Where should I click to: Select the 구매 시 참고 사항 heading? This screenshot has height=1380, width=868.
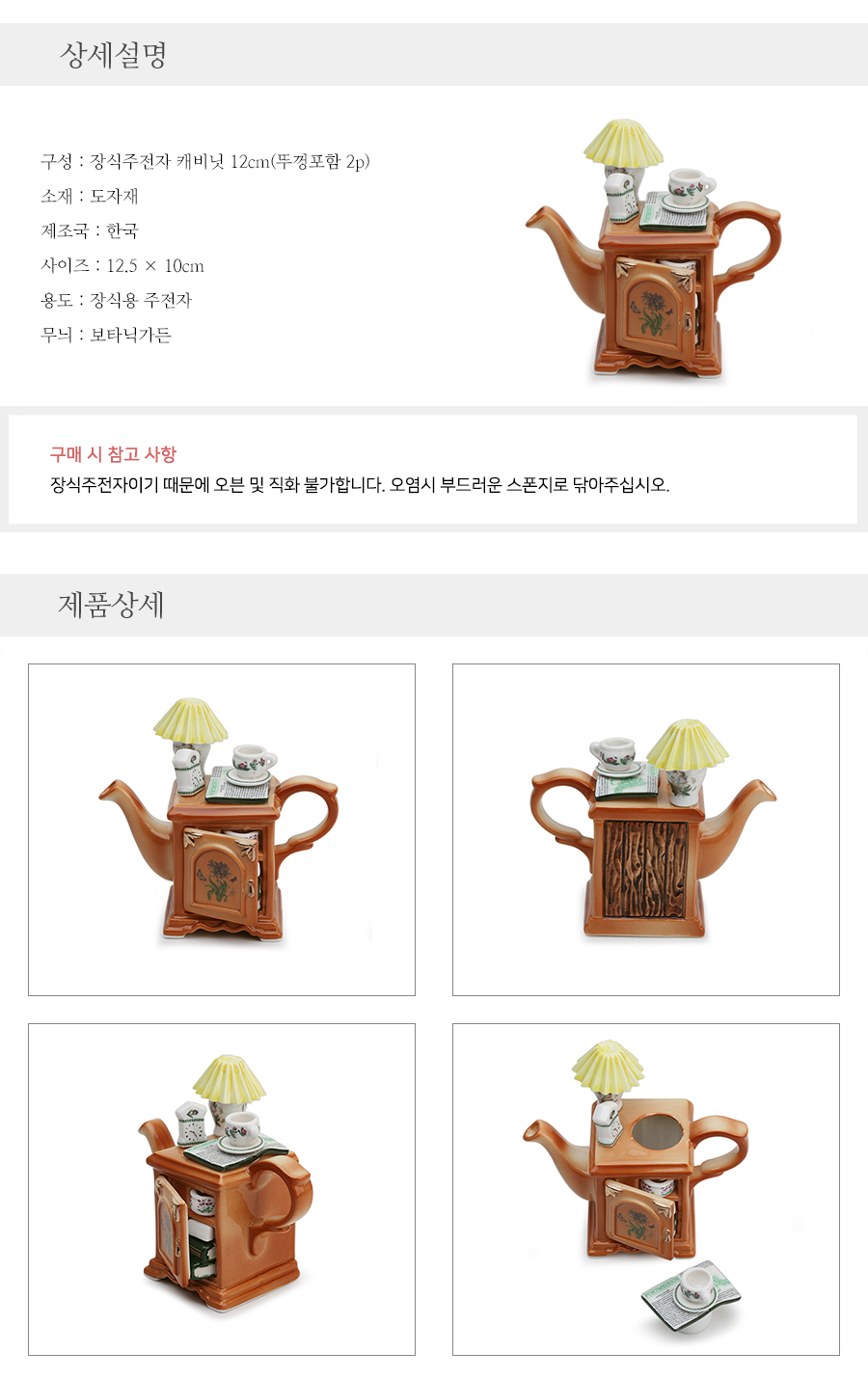(113, 454)
